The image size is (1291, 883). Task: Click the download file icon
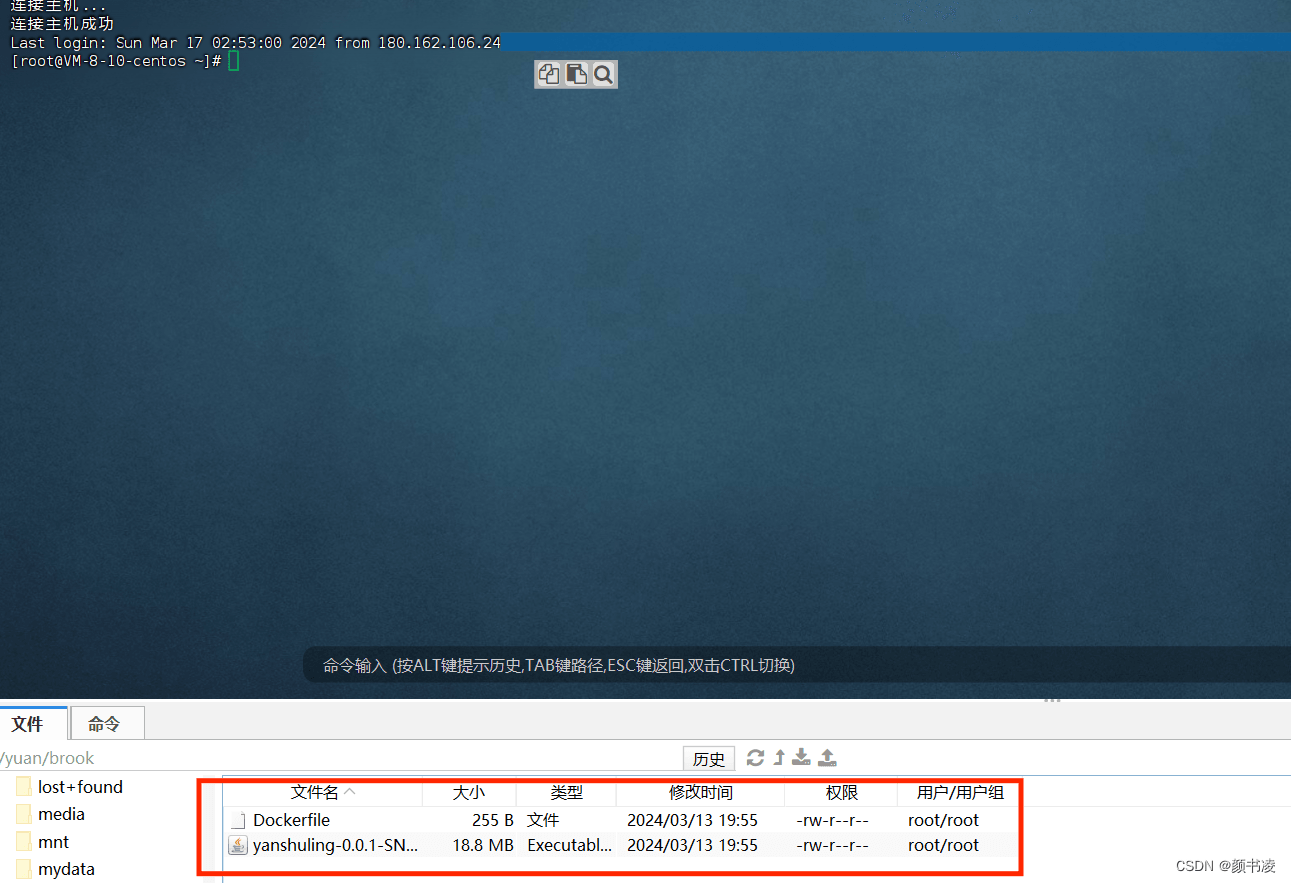[801, 758]
